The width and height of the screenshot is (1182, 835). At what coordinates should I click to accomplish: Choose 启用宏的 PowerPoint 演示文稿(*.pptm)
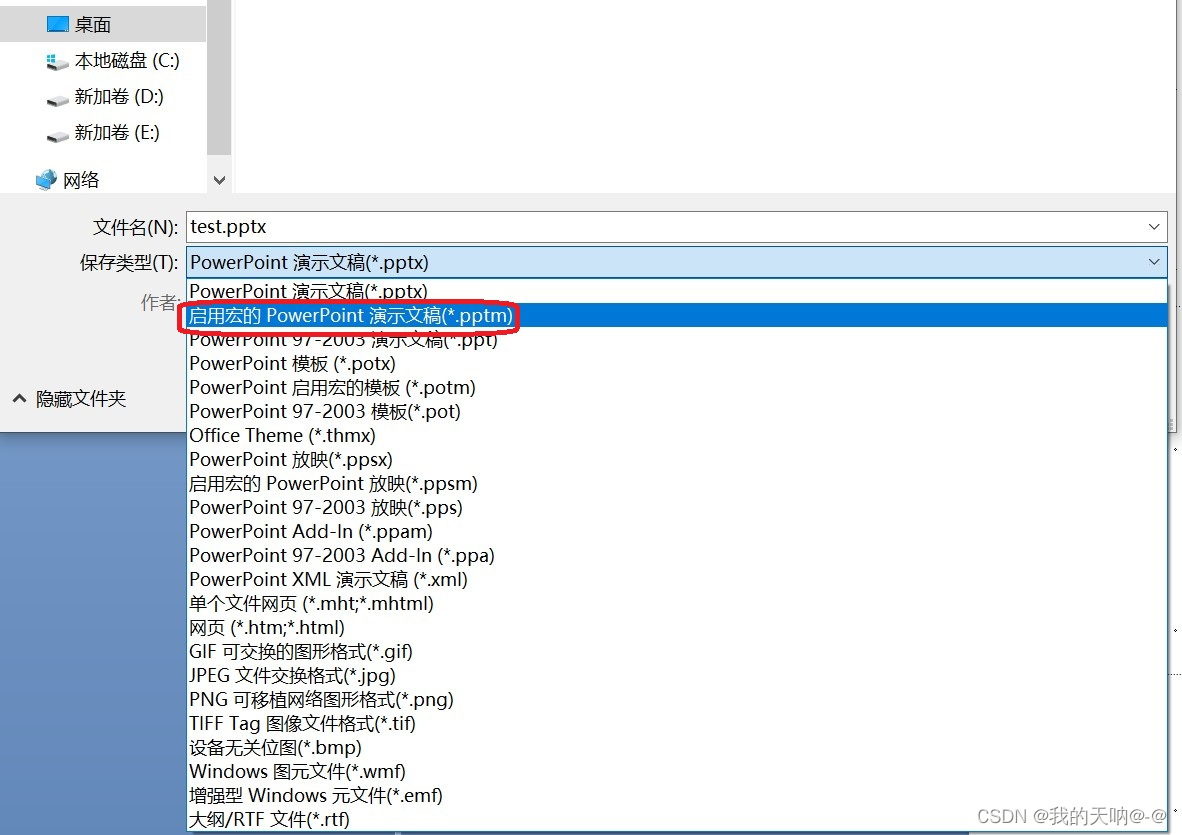pyautogui.click(x=677, y=315)
